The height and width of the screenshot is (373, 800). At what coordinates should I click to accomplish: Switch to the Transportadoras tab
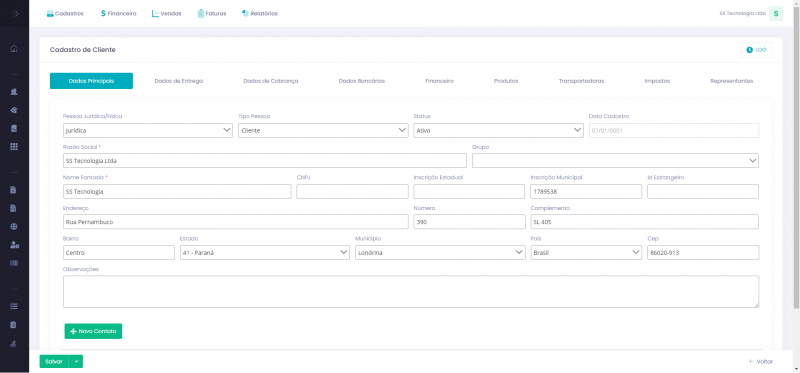[582, 81]
